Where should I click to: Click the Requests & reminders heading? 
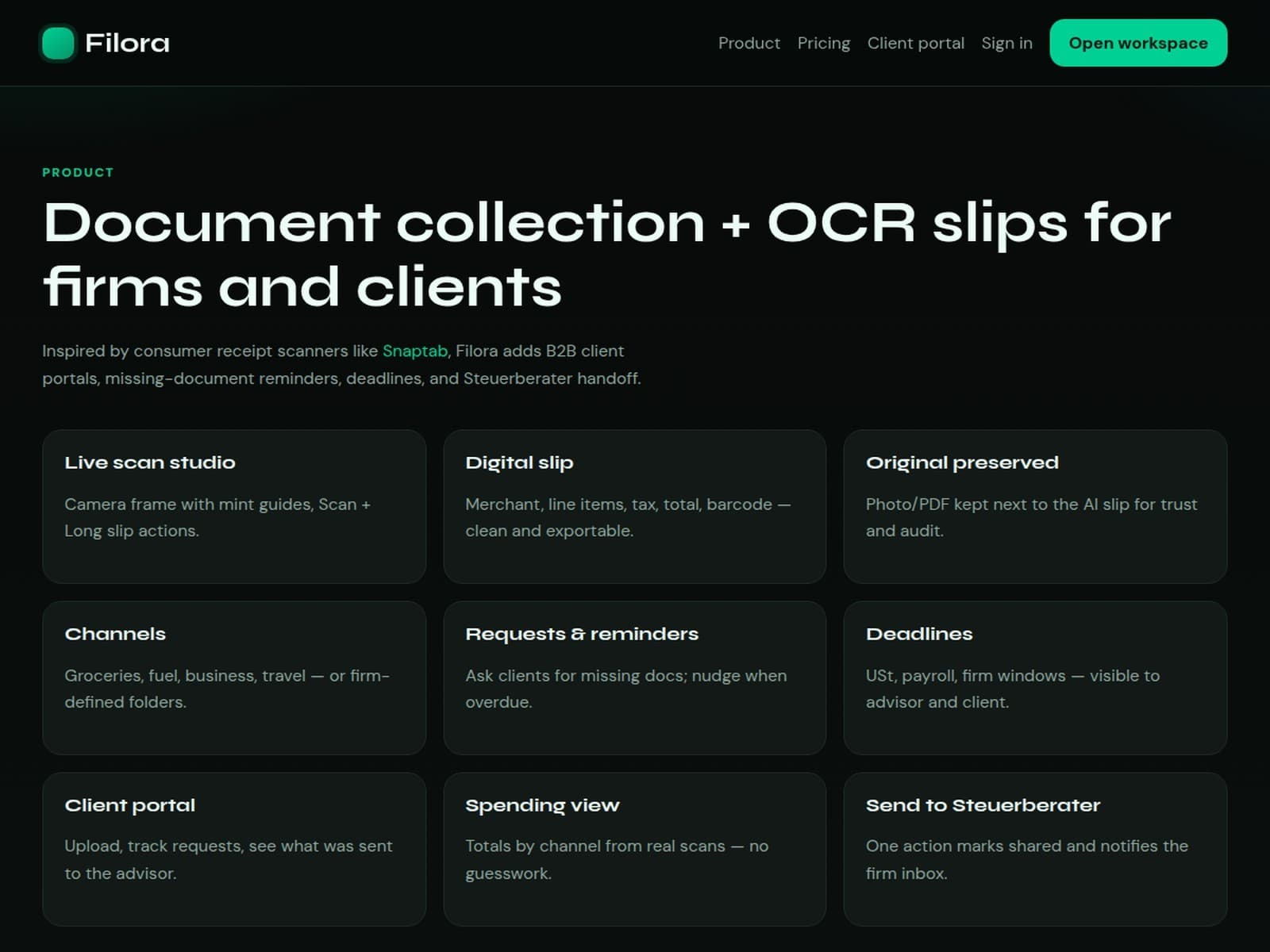[x=582, y=634]
